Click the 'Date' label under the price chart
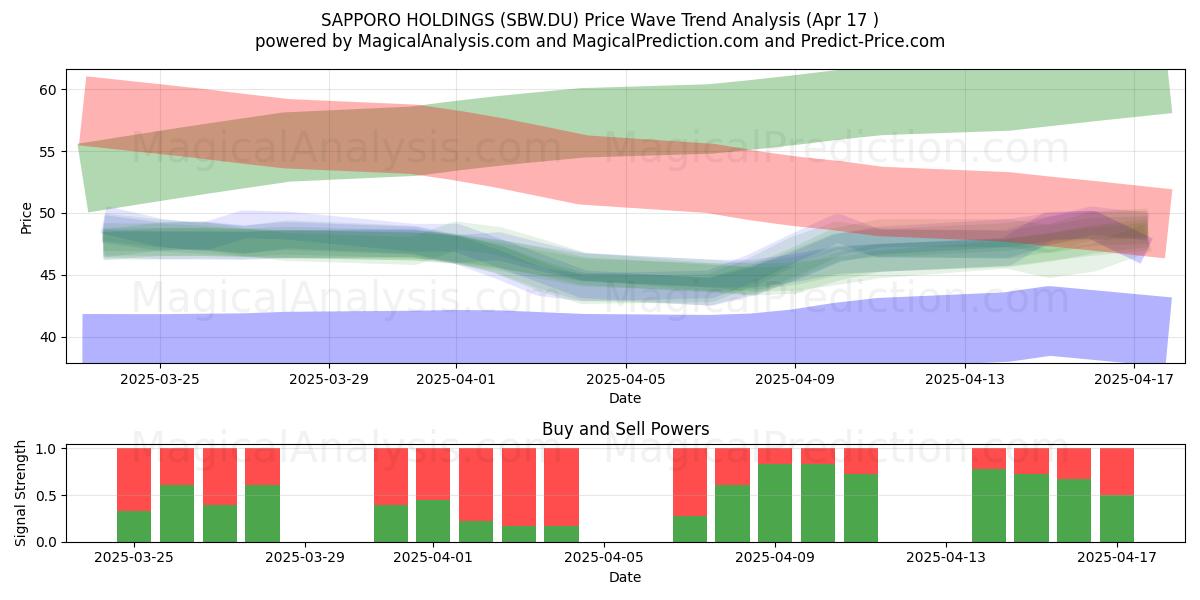Viewport: 1200px width, 600px height. tap(625, 398)
